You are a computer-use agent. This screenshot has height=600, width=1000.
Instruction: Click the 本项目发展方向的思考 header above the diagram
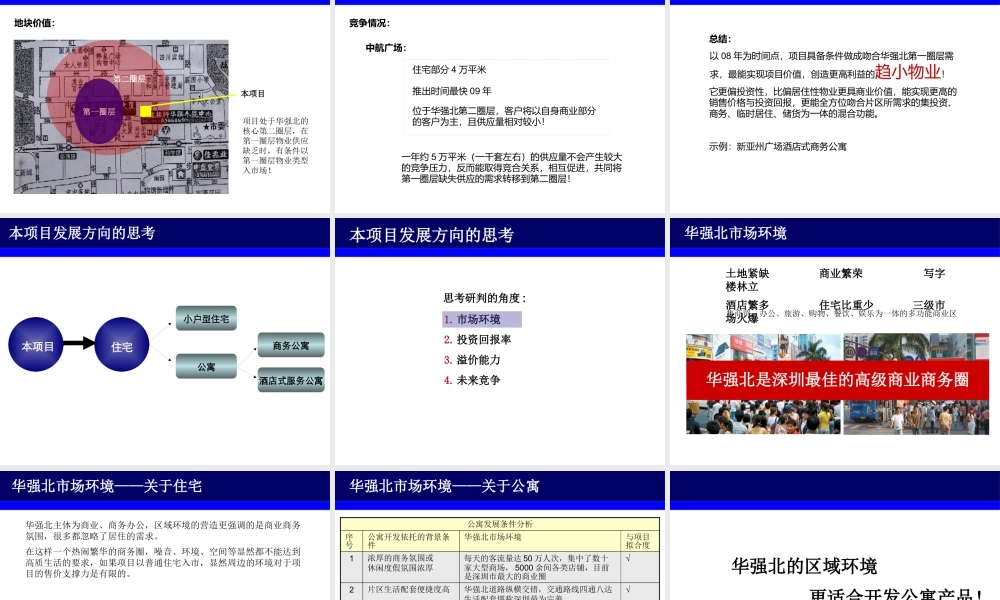[x=82, y=233]
